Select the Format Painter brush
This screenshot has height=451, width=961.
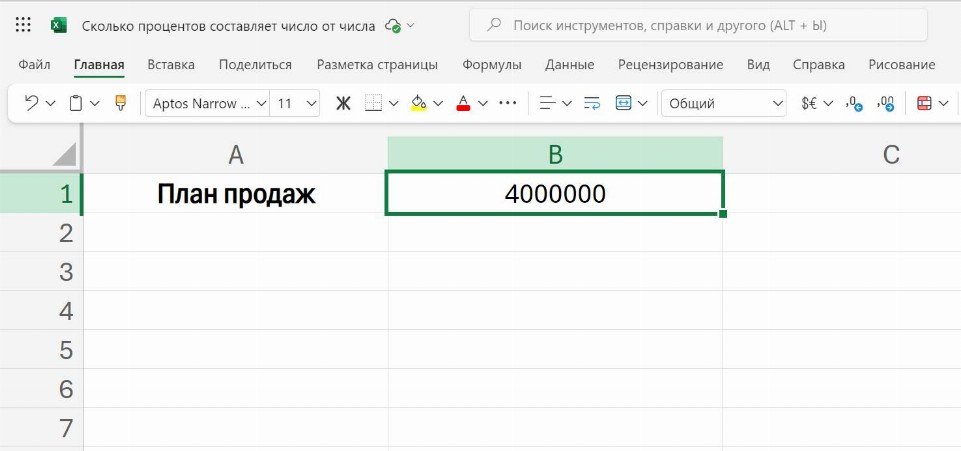pyautogui.click(x=121, y=103)
